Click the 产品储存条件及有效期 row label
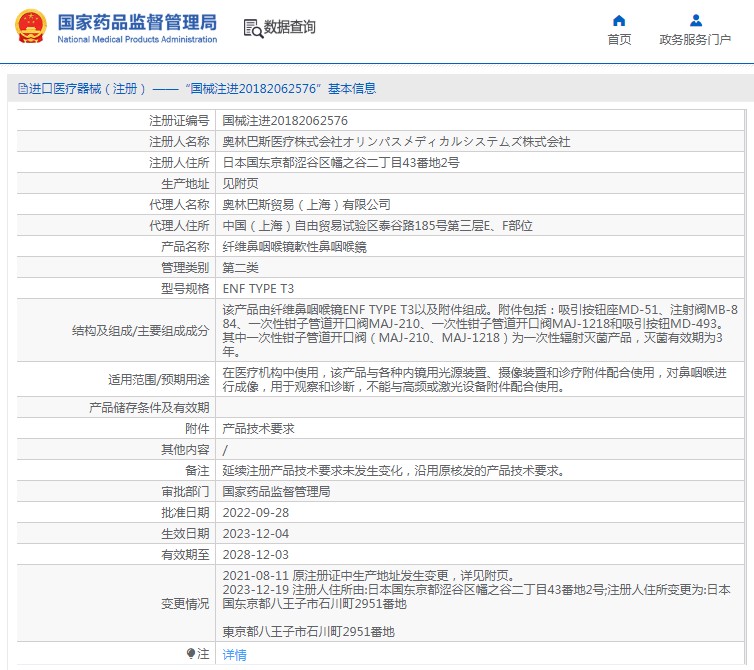The height and width of the screenshot is (670, 754). [149, 408]
